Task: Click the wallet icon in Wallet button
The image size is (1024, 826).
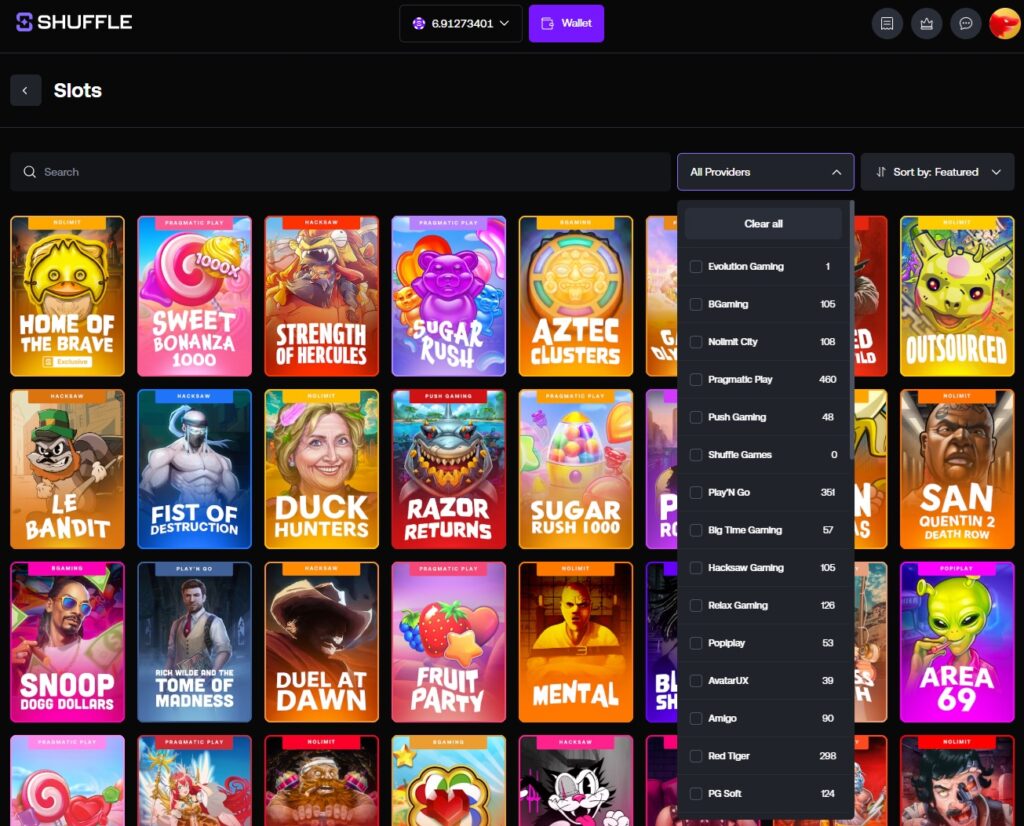Action: 547,24
